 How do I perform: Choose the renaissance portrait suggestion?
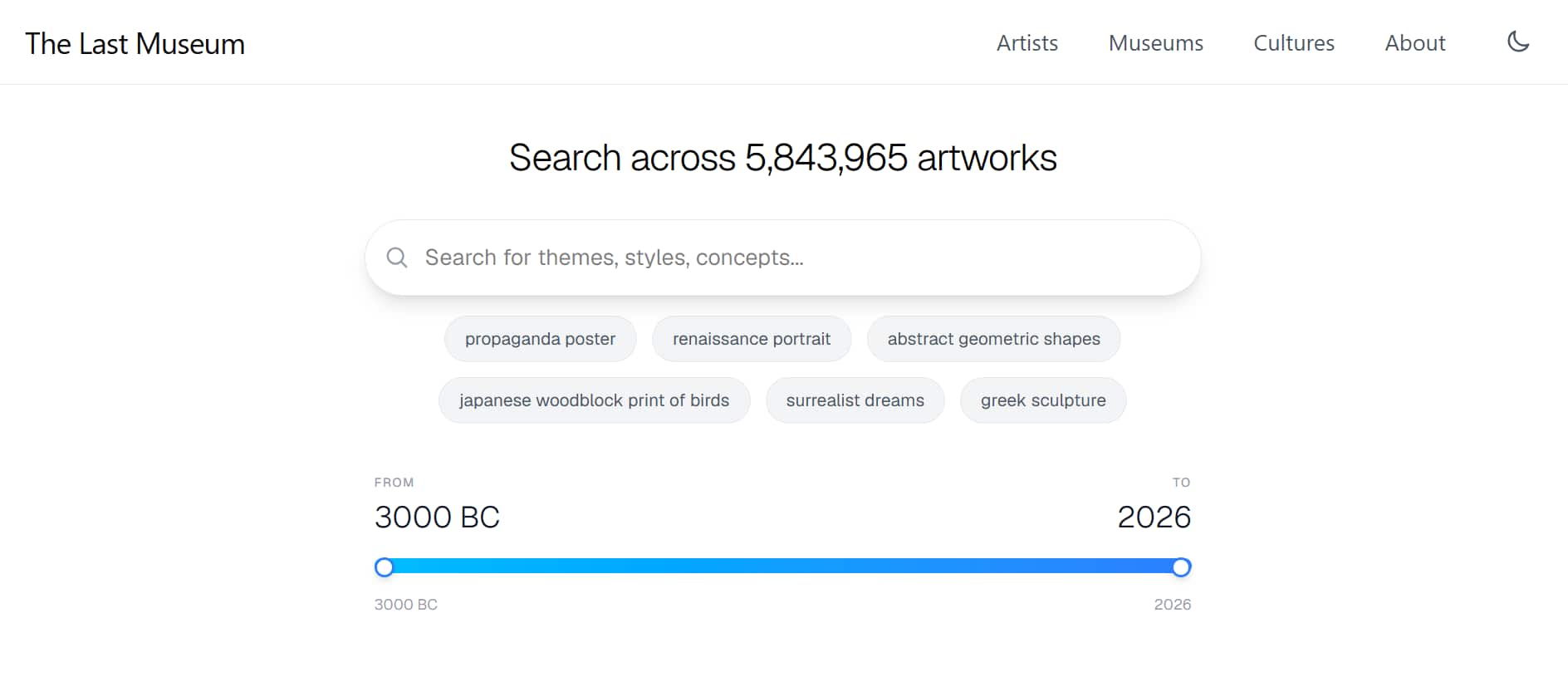[x=752, y=339]
